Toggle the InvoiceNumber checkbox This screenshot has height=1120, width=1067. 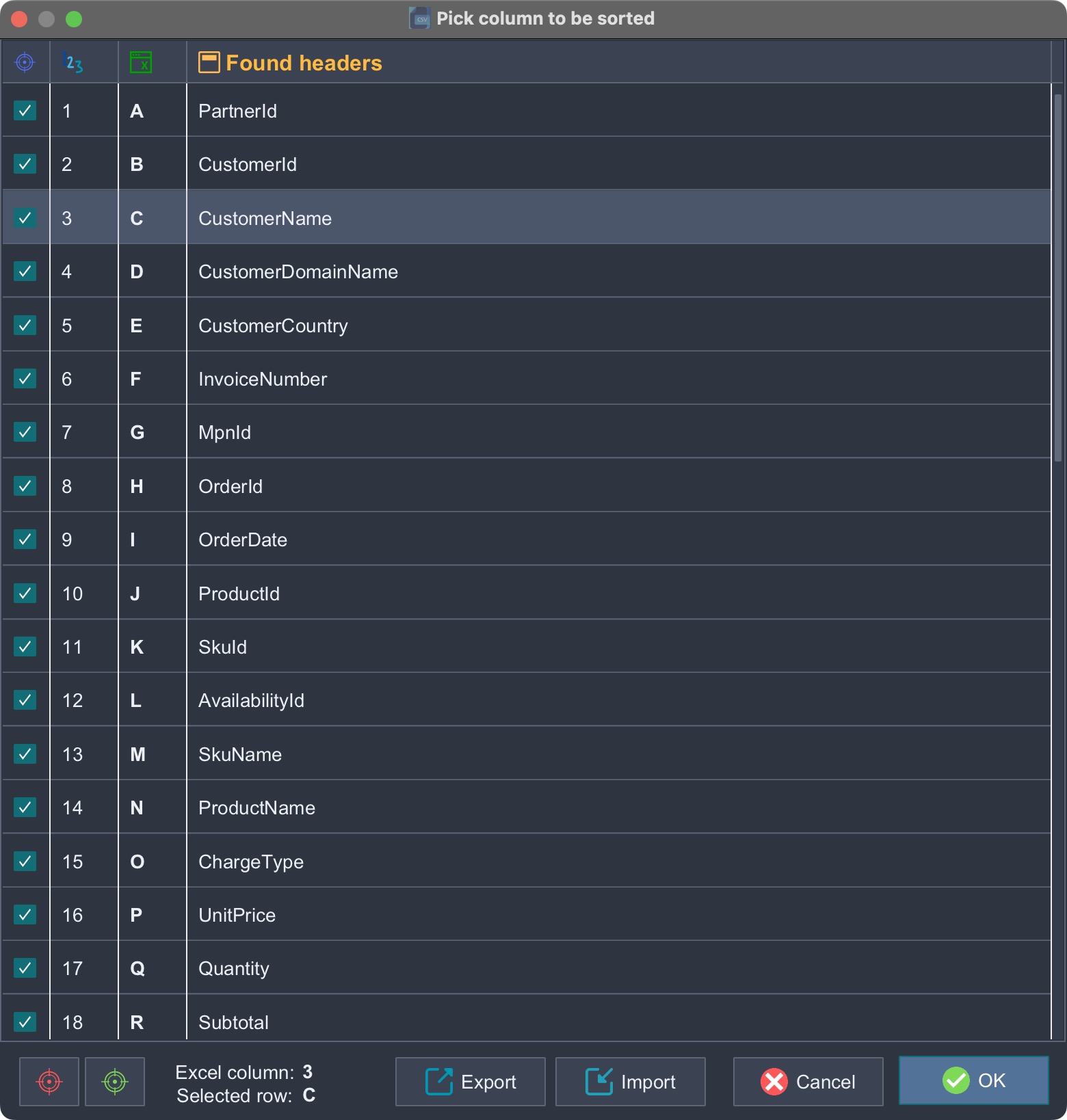pos(25,379)
